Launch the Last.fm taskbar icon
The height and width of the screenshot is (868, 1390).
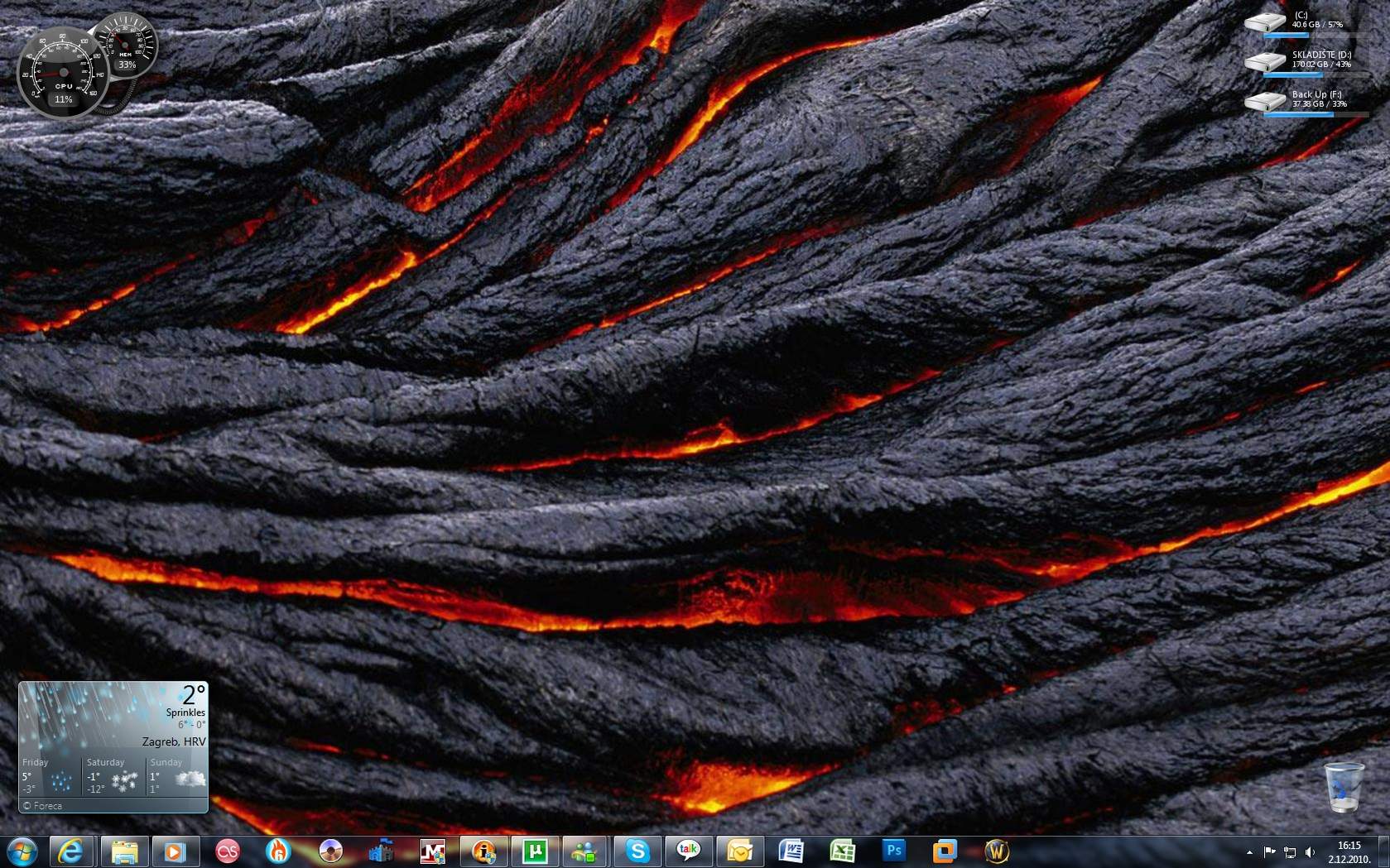point(227,851)
